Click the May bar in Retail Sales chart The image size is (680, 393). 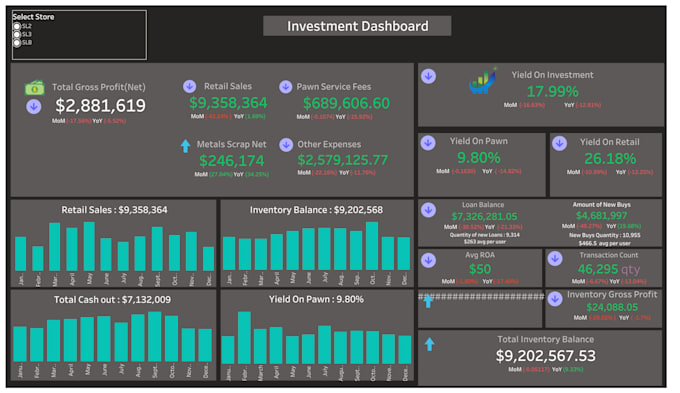(89, 246)
